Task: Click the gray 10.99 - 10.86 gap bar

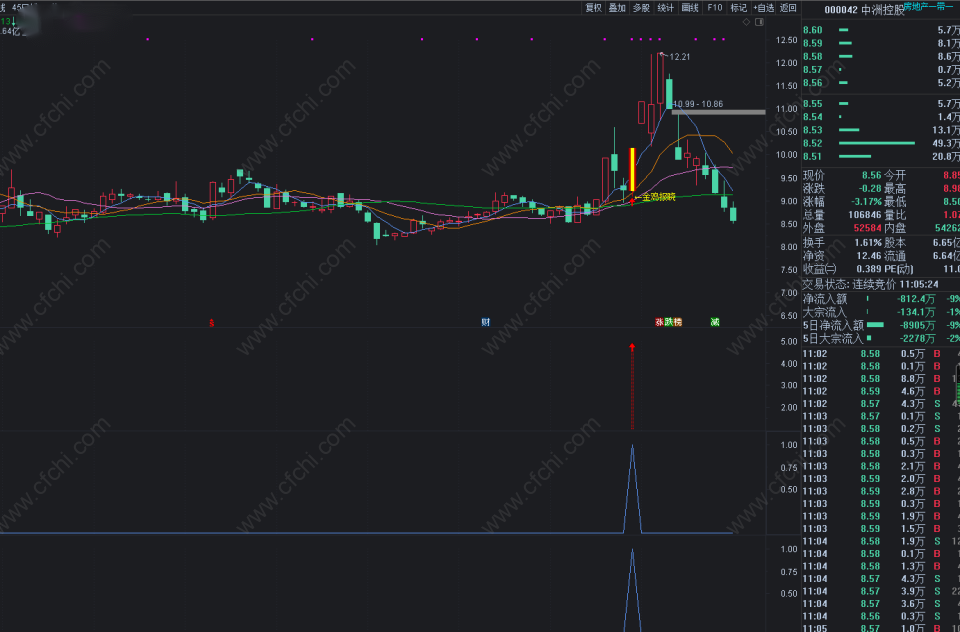Action: [x=718, y=112]
